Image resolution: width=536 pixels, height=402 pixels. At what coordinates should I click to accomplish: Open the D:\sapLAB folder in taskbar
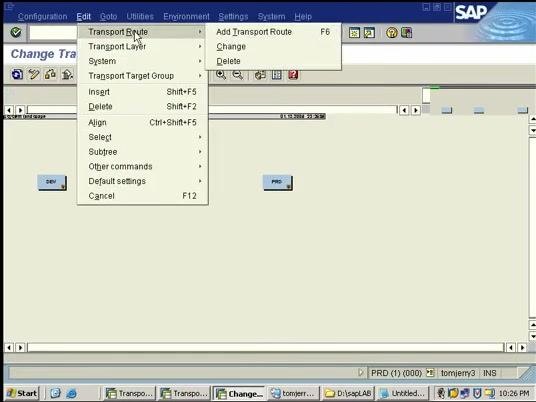348,393
